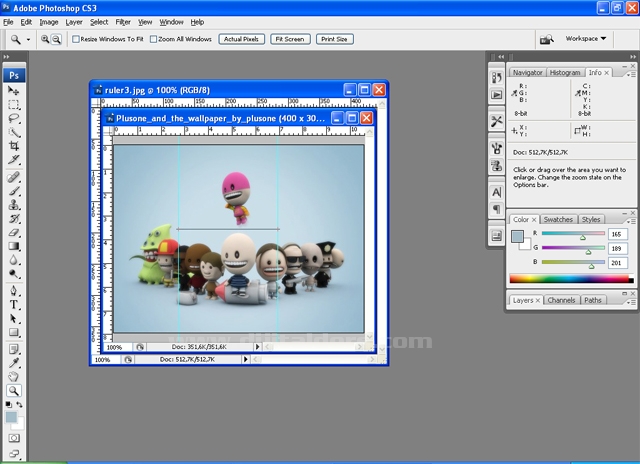This screenshot has height=464, width=640.
Task: Click the Zoom Out mode icon
Action: pos(56,39)
